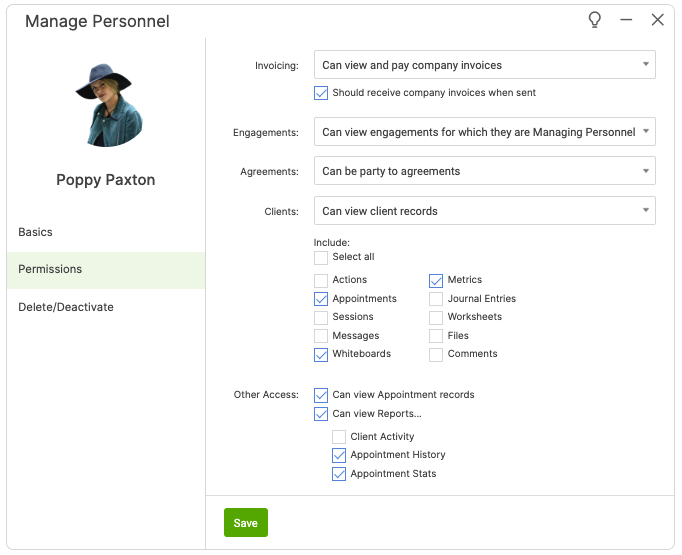Open the Agreements dropdown menu

(x=484, y=171)
